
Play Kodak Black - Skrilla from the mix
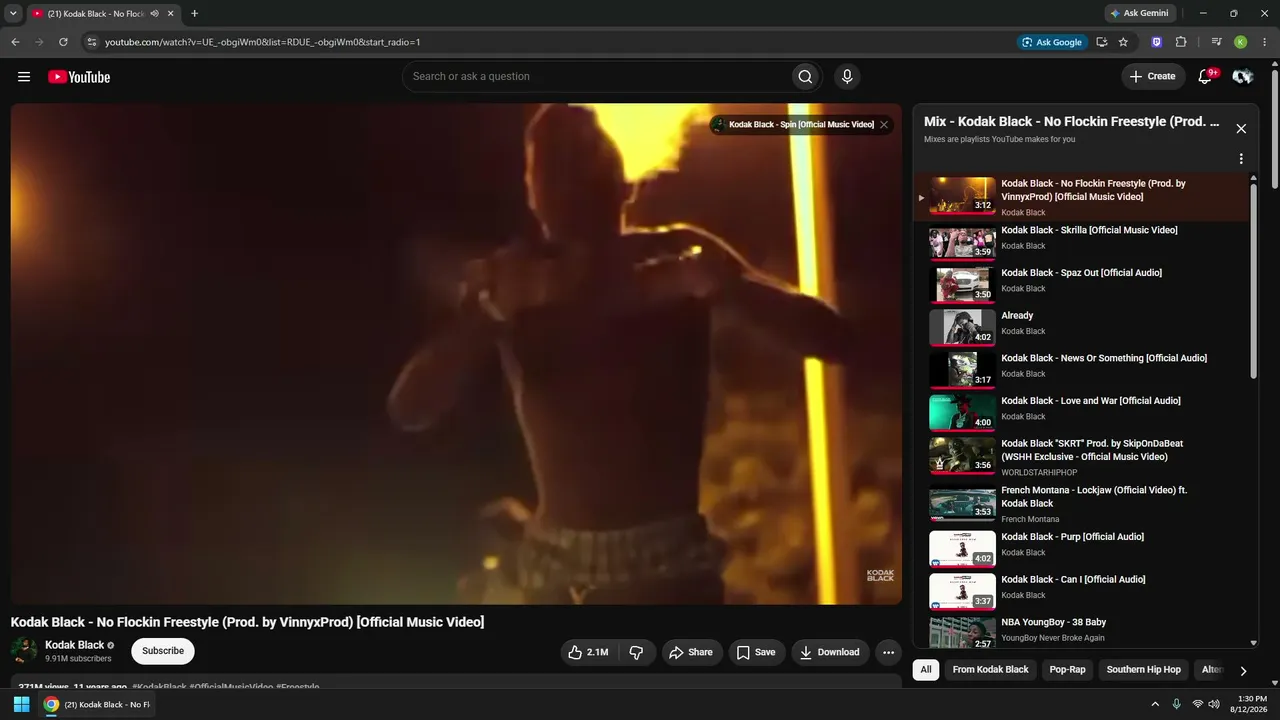point(1081,241)
